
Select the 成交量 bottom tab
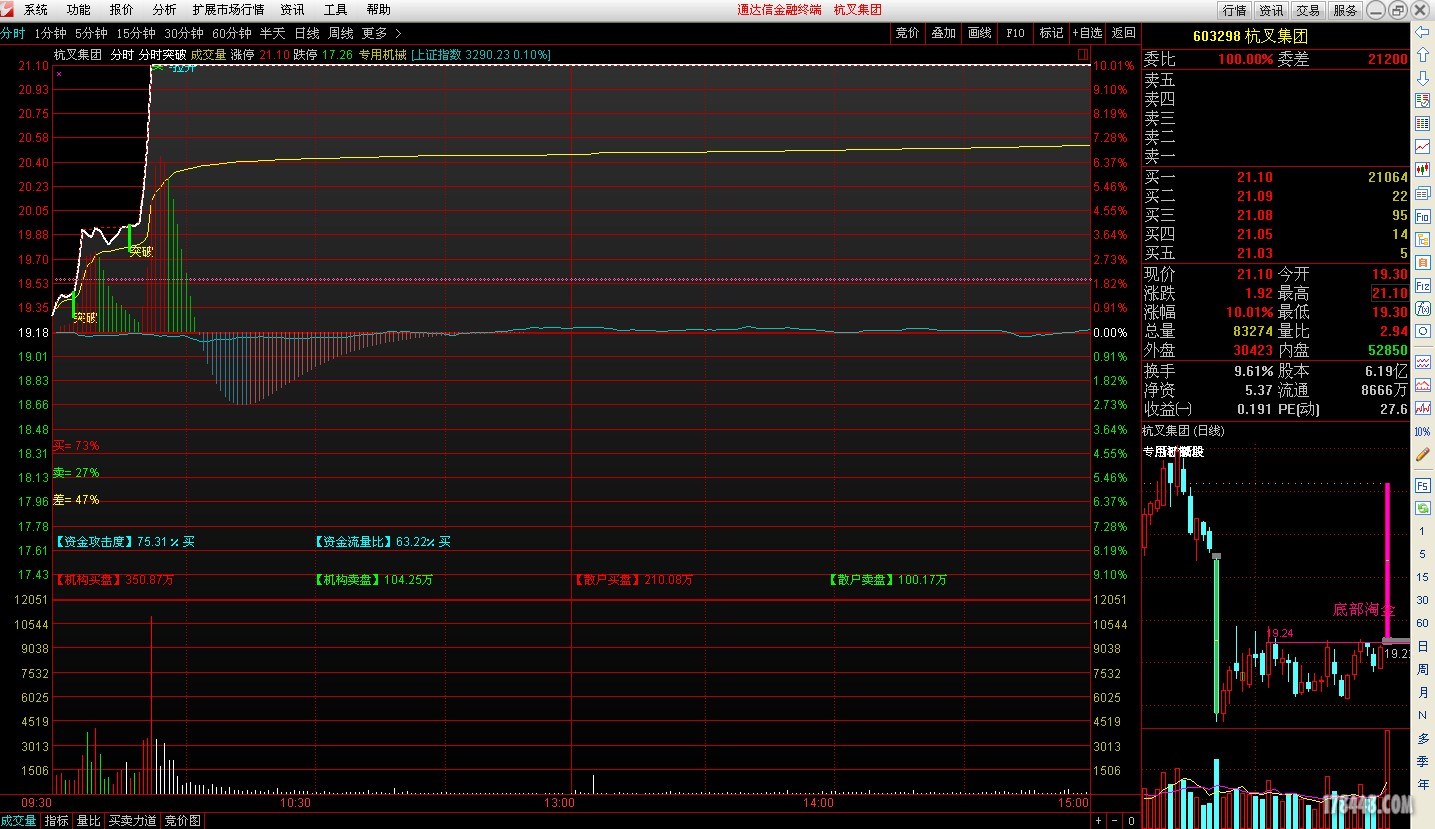19,821
